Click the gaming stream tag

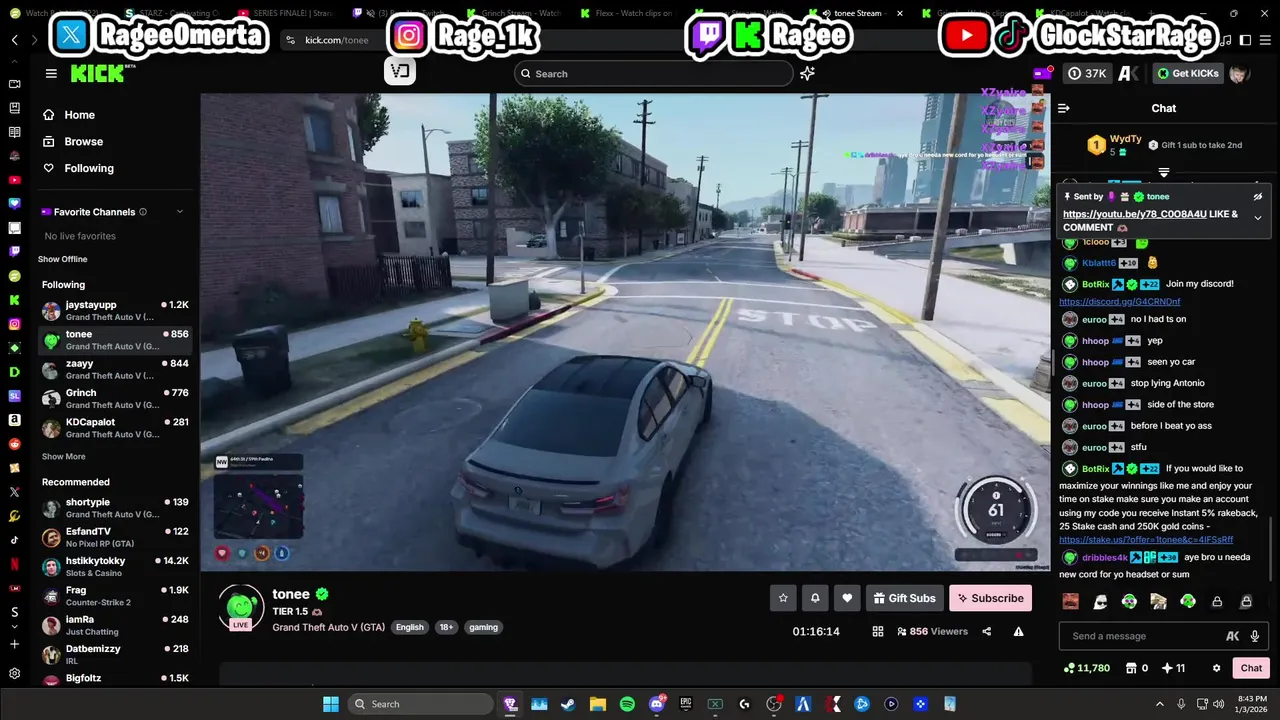[483, 627]
